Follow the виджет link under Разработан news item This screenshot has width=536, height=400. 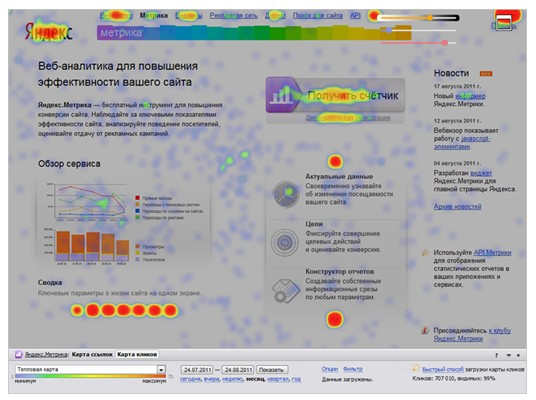pos(481,173)
